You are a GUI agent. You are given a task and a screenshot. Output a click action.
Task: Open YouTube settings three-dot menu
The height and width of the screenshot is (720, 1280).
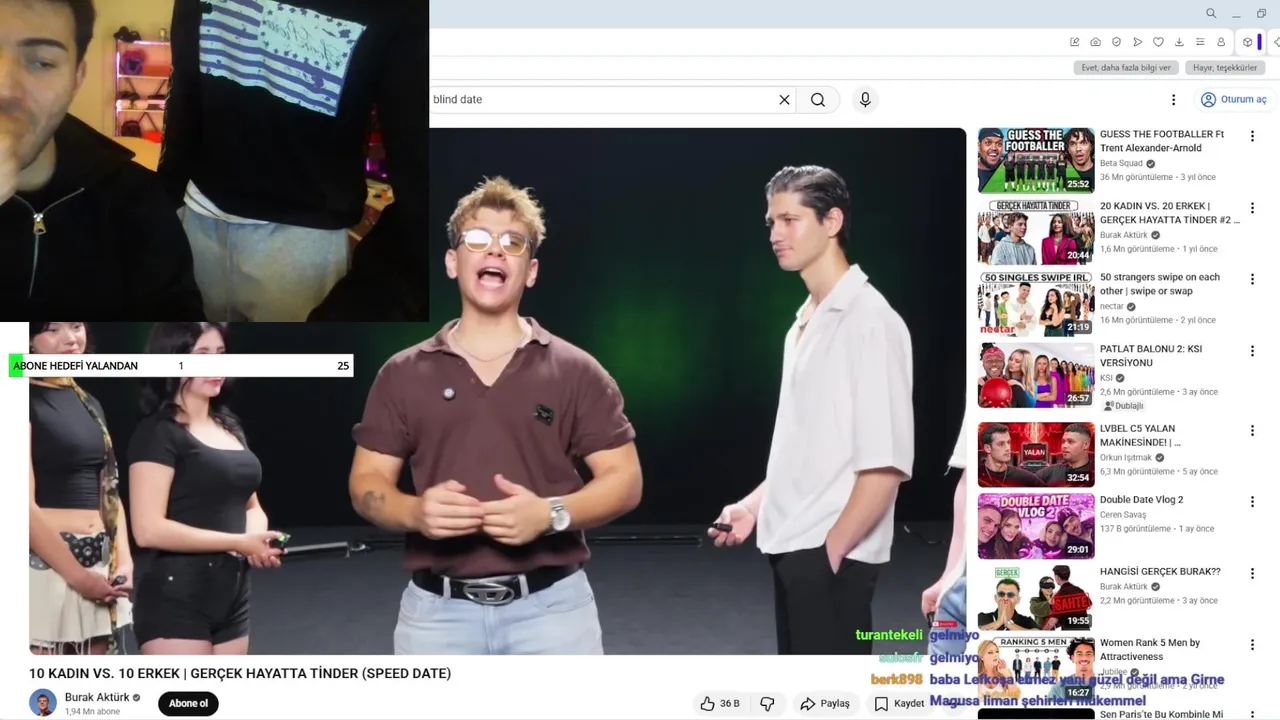point(1174,100)
